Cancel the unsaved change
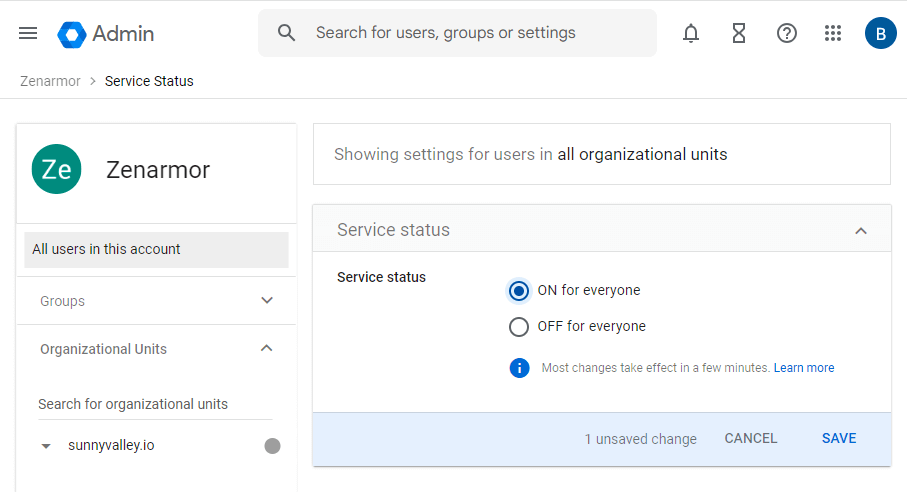 750,439
